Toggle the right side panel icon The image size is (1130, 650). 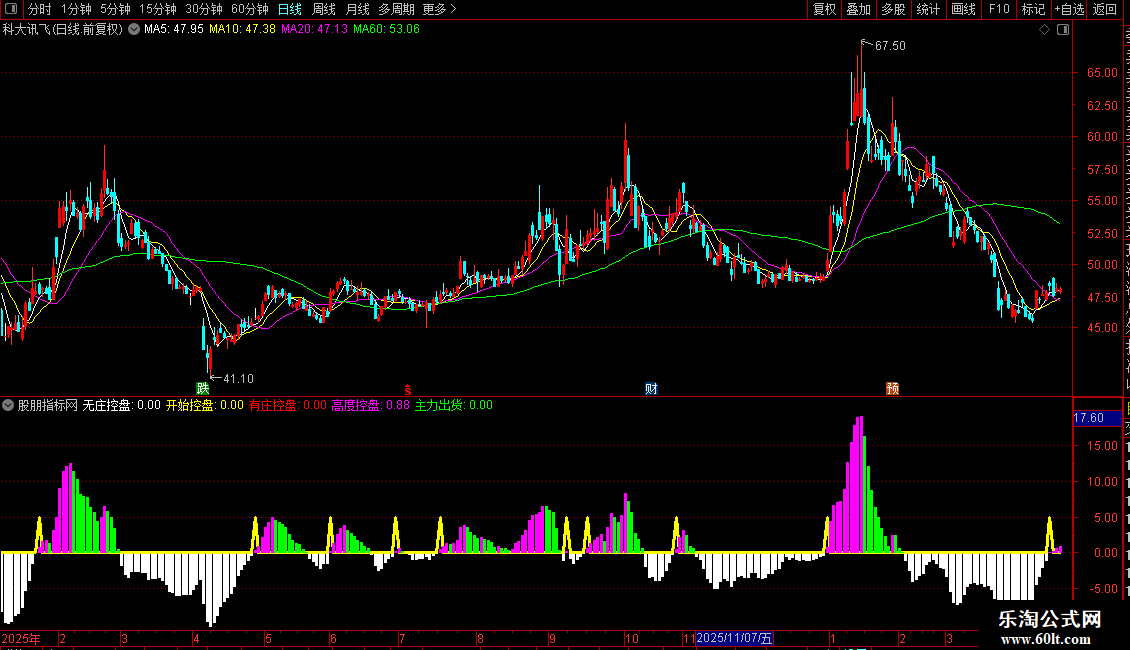(1063, 30)
